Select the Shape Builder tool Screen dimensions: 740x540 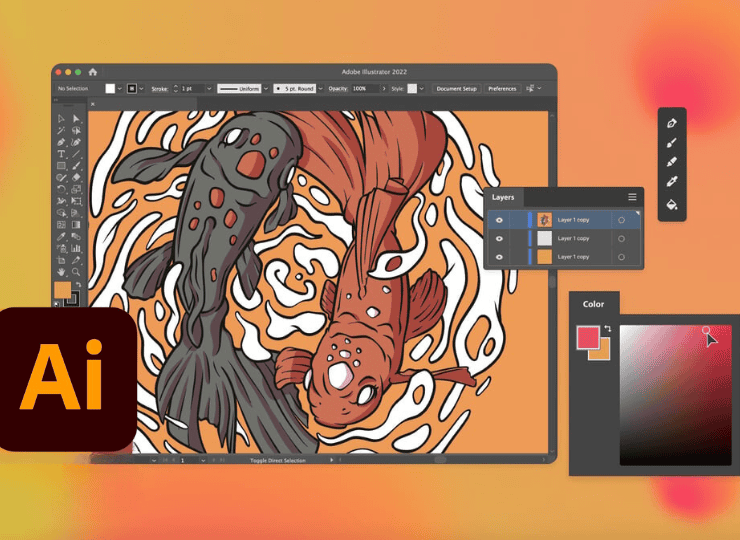click(x=61, y=213)
